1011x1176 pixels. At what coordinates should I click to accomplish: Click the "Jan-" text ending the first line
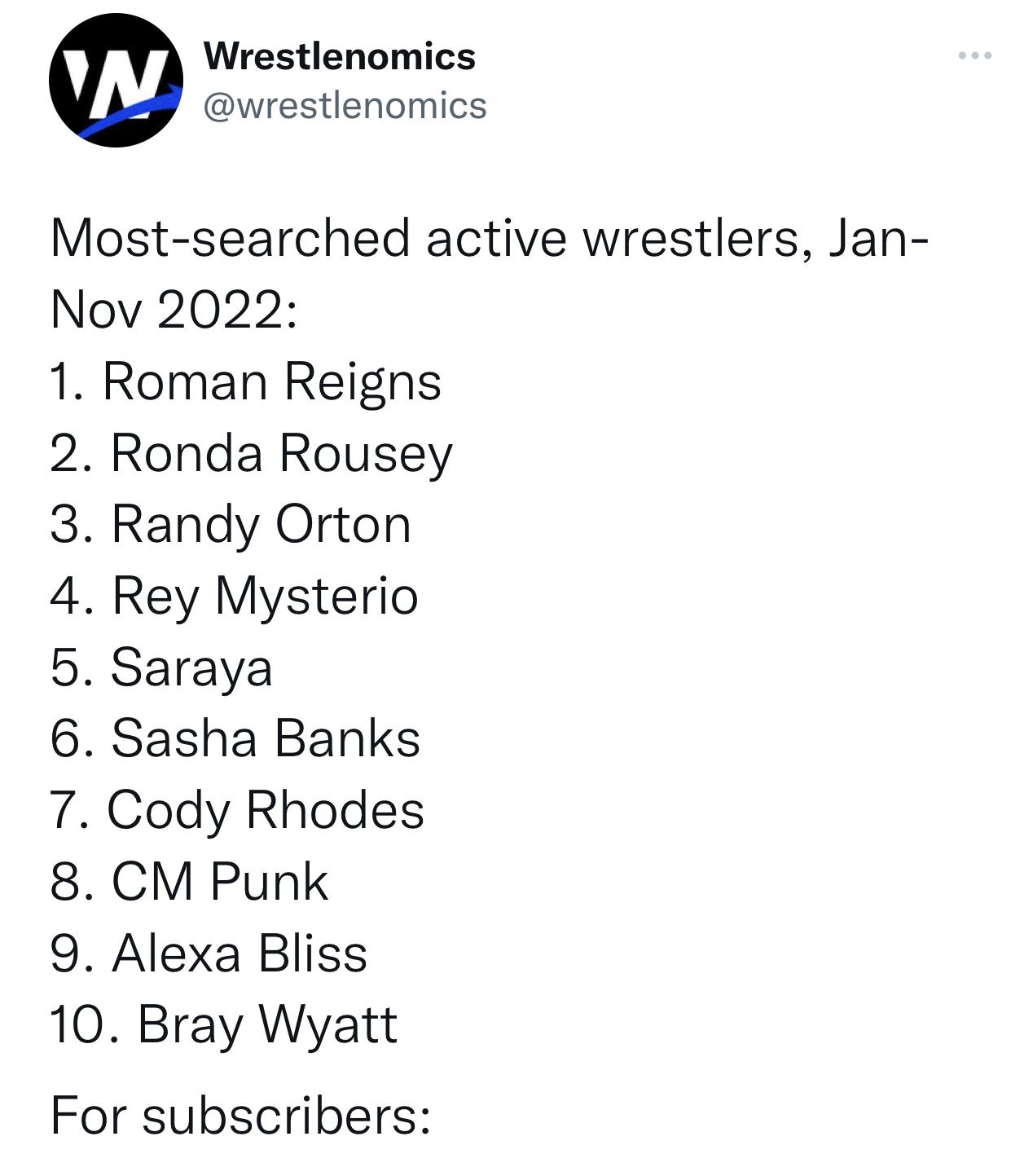click(x=877, y=239)
